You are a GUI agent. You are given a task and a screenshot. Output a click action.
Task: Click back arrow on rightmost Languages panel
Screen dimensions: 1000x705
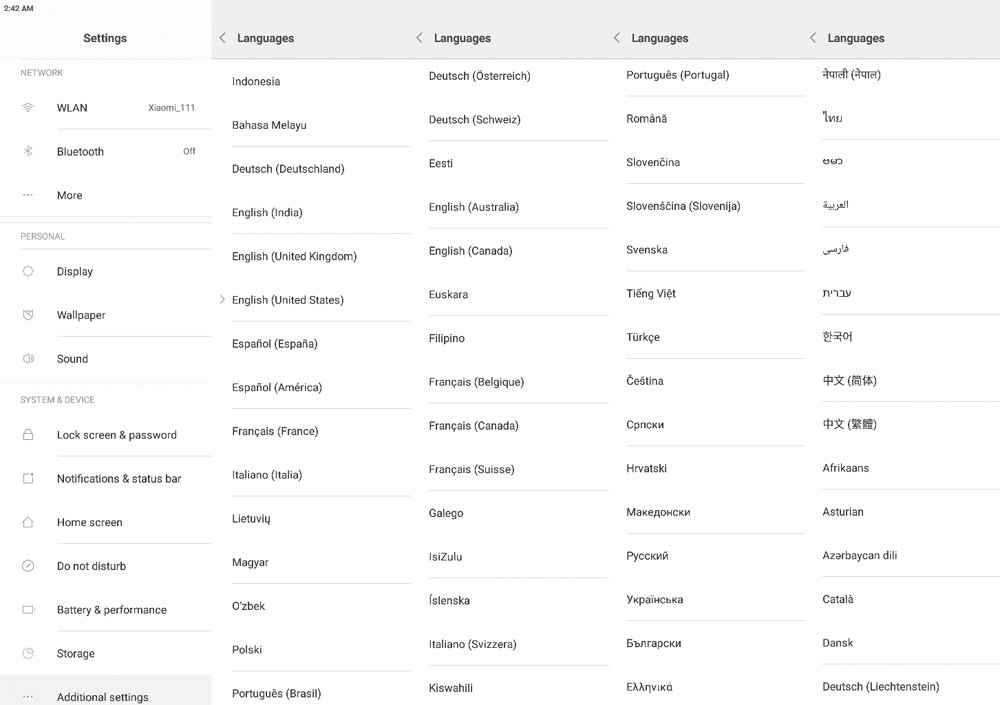pos(811,37)
